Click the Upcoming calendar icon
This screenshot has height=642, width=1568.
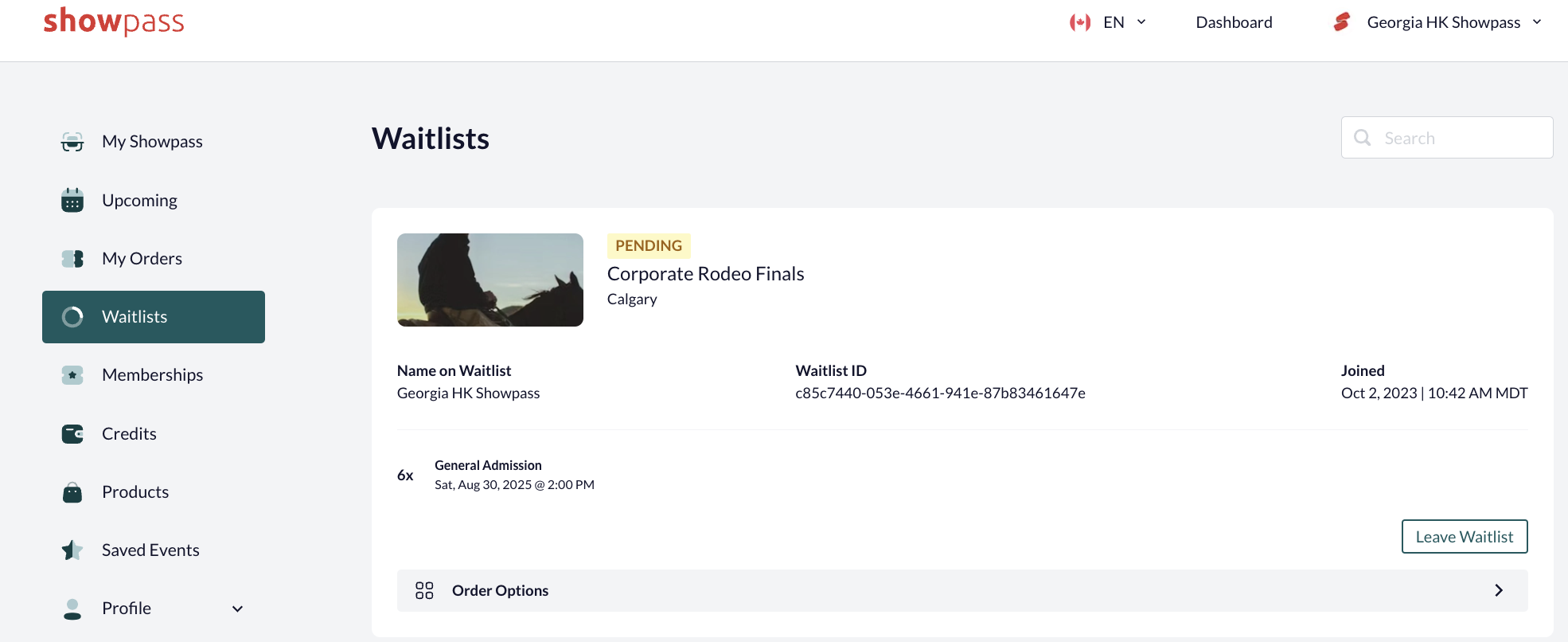[x=72, y=200]
